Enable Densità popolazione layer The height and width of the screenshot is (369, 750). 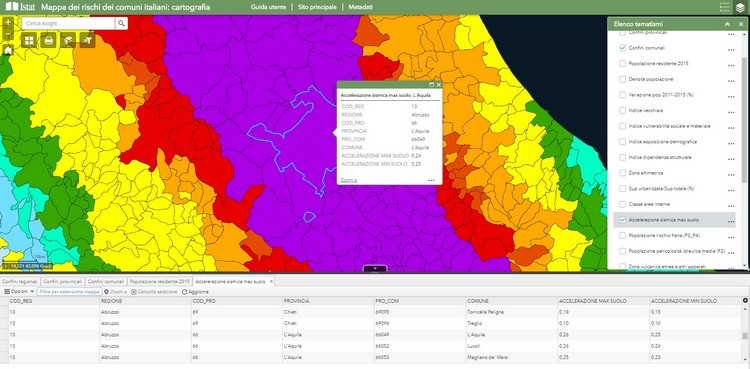(x=622, y=79)
